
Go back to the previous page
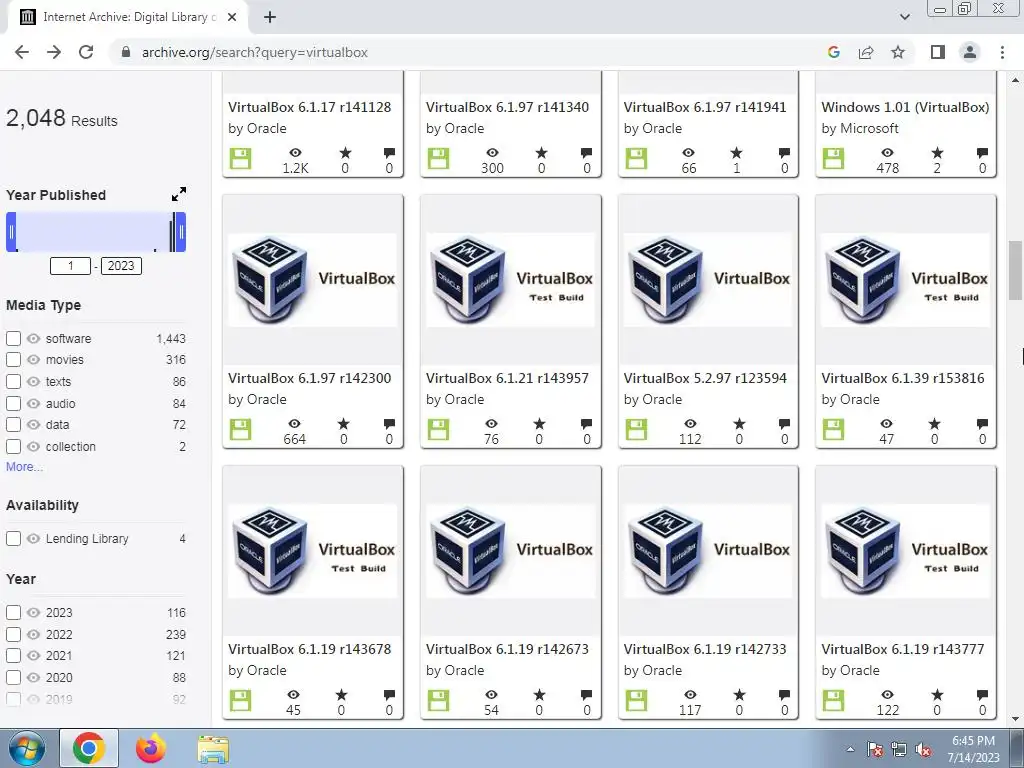point(22,52)
